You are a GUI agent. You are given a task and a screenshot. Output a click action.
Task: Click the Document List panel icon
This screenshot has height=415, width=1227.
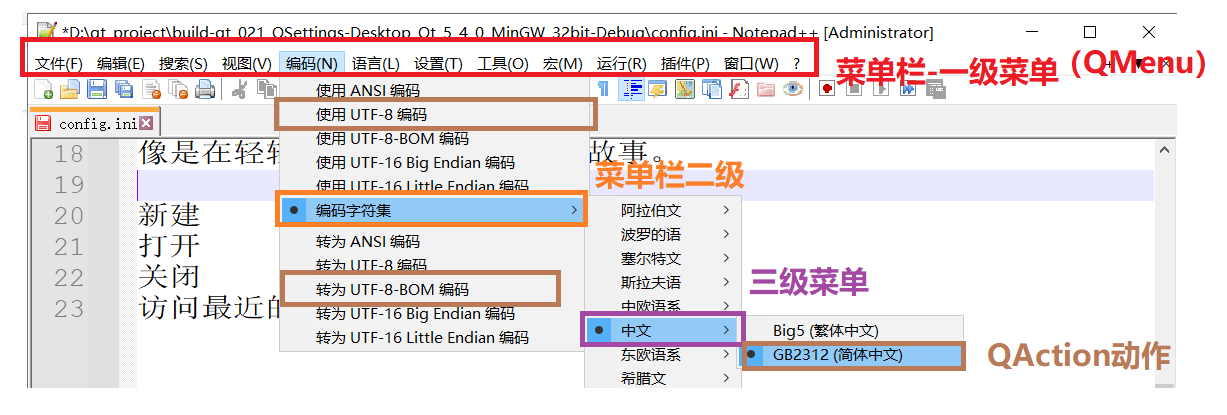(712, 89)
